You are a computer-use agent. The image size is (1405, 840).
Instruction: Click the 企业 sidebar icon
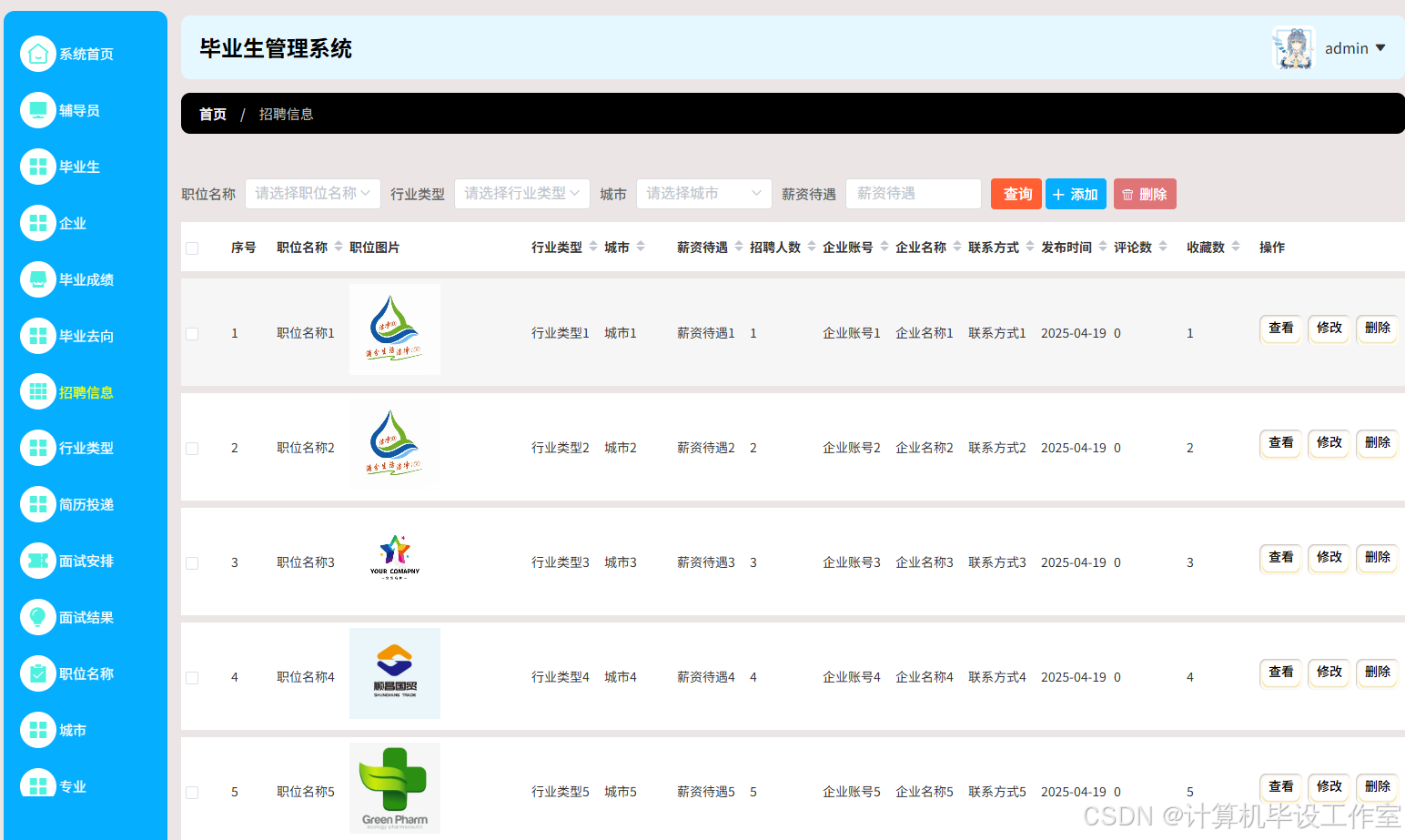click(x=38, y=223)
